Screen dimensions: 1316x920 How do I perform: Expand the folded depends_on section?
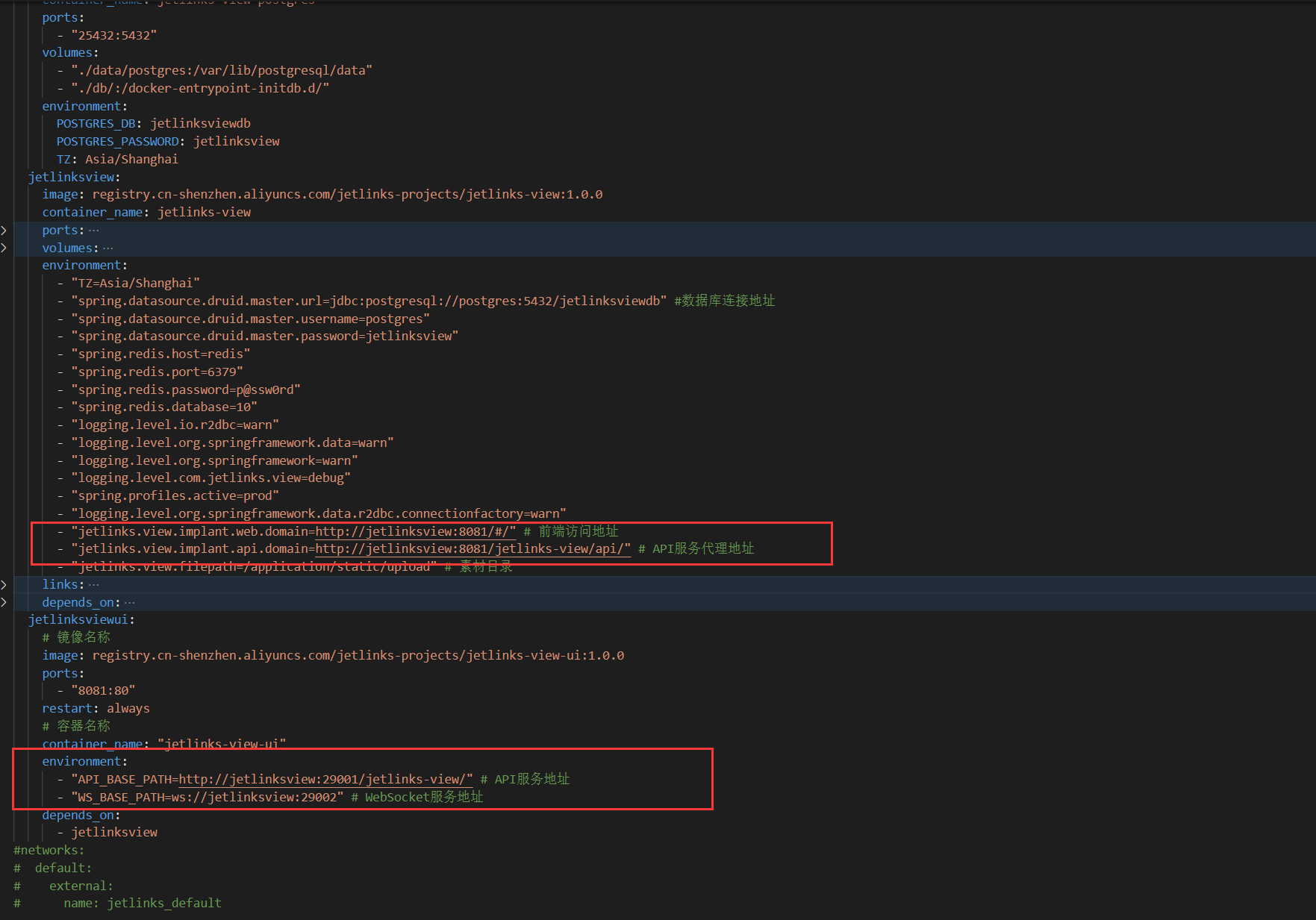point(4,602)
